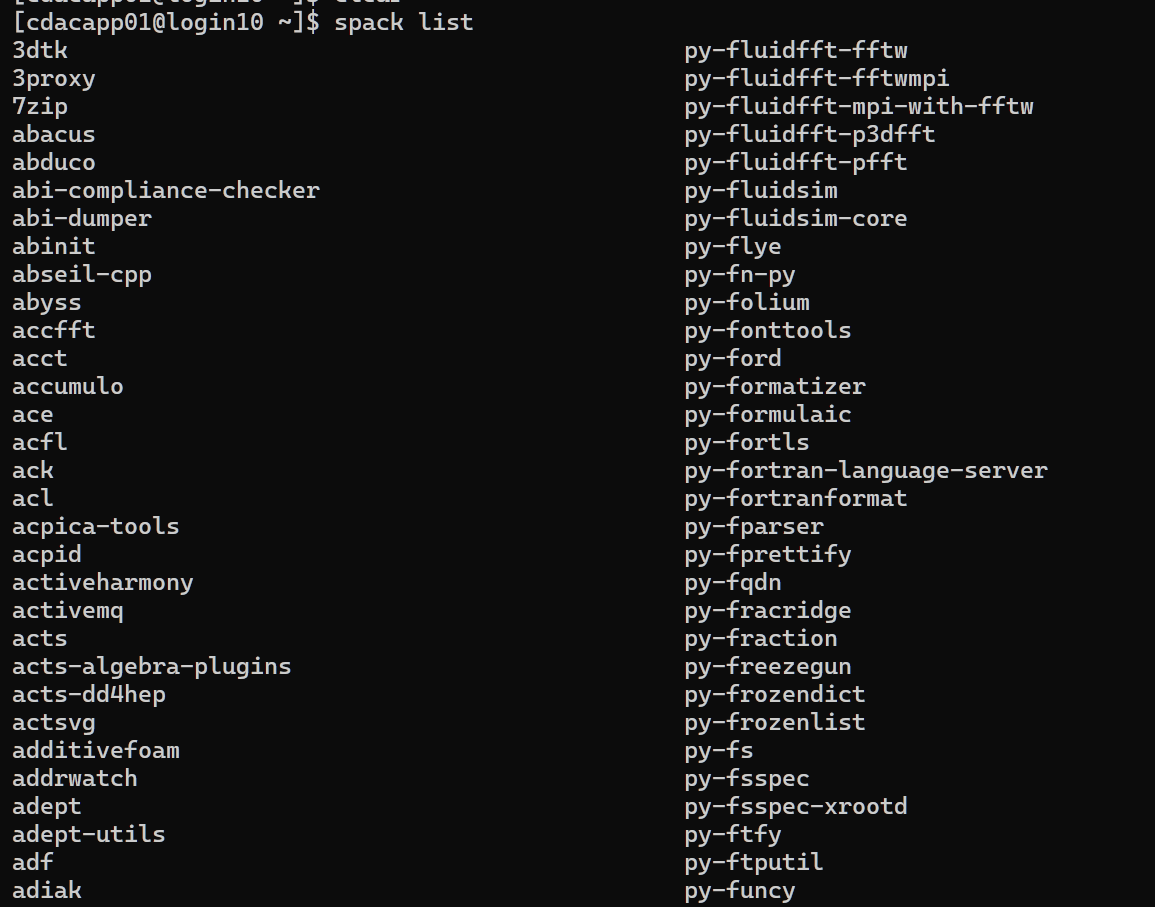Click the adiak package name

click(47, 890)
